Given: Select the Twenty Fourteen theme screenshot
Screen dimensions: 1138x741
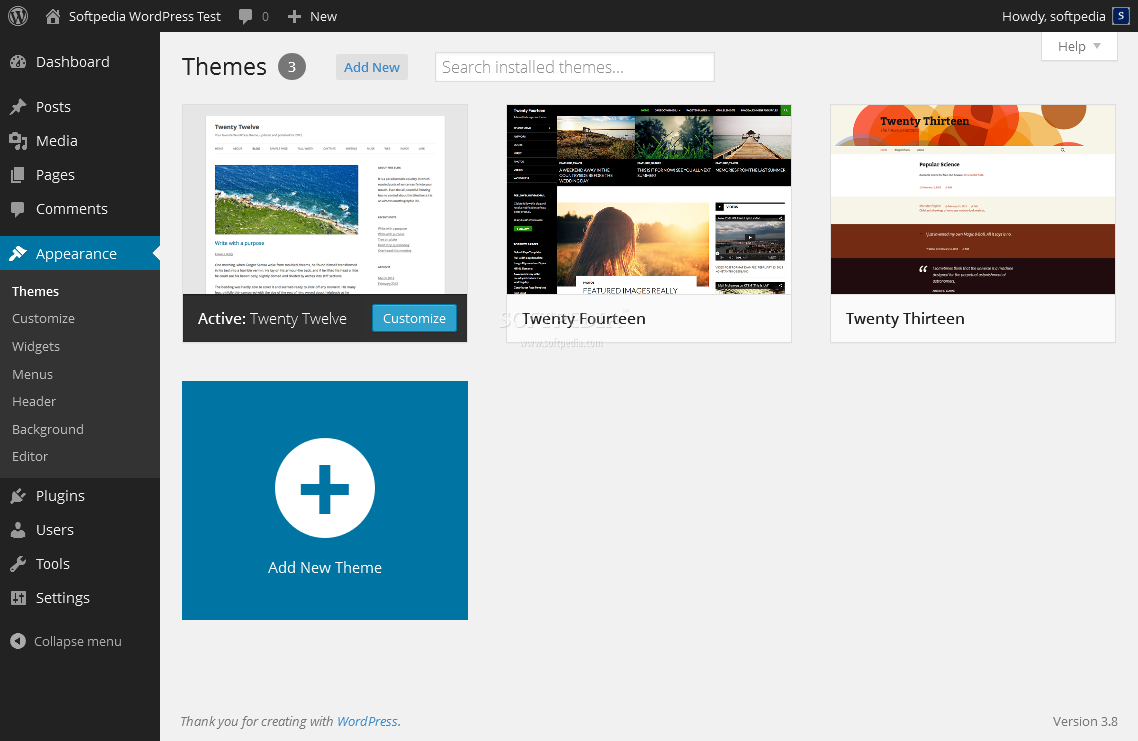Looking at the screenshot, I should 649,200.
